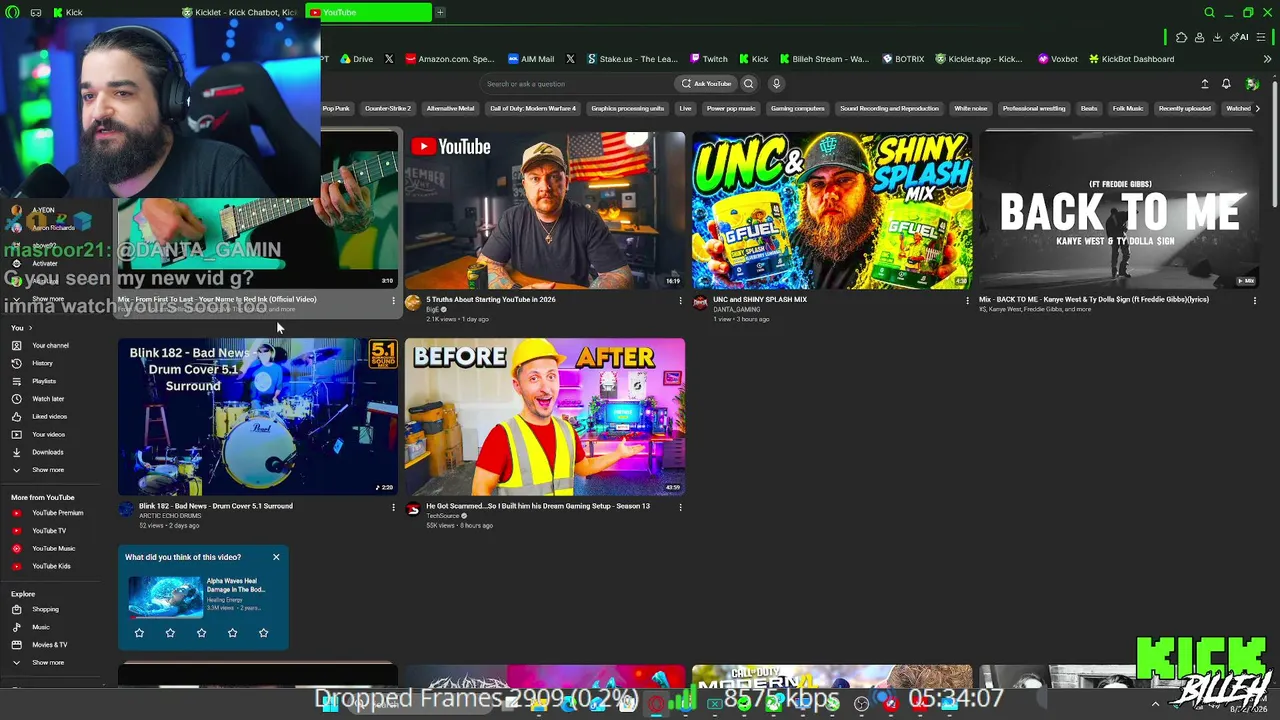Open the YouTube account avatar menu
This screenshot has height=720, width=1280.
pos(1251,84)
